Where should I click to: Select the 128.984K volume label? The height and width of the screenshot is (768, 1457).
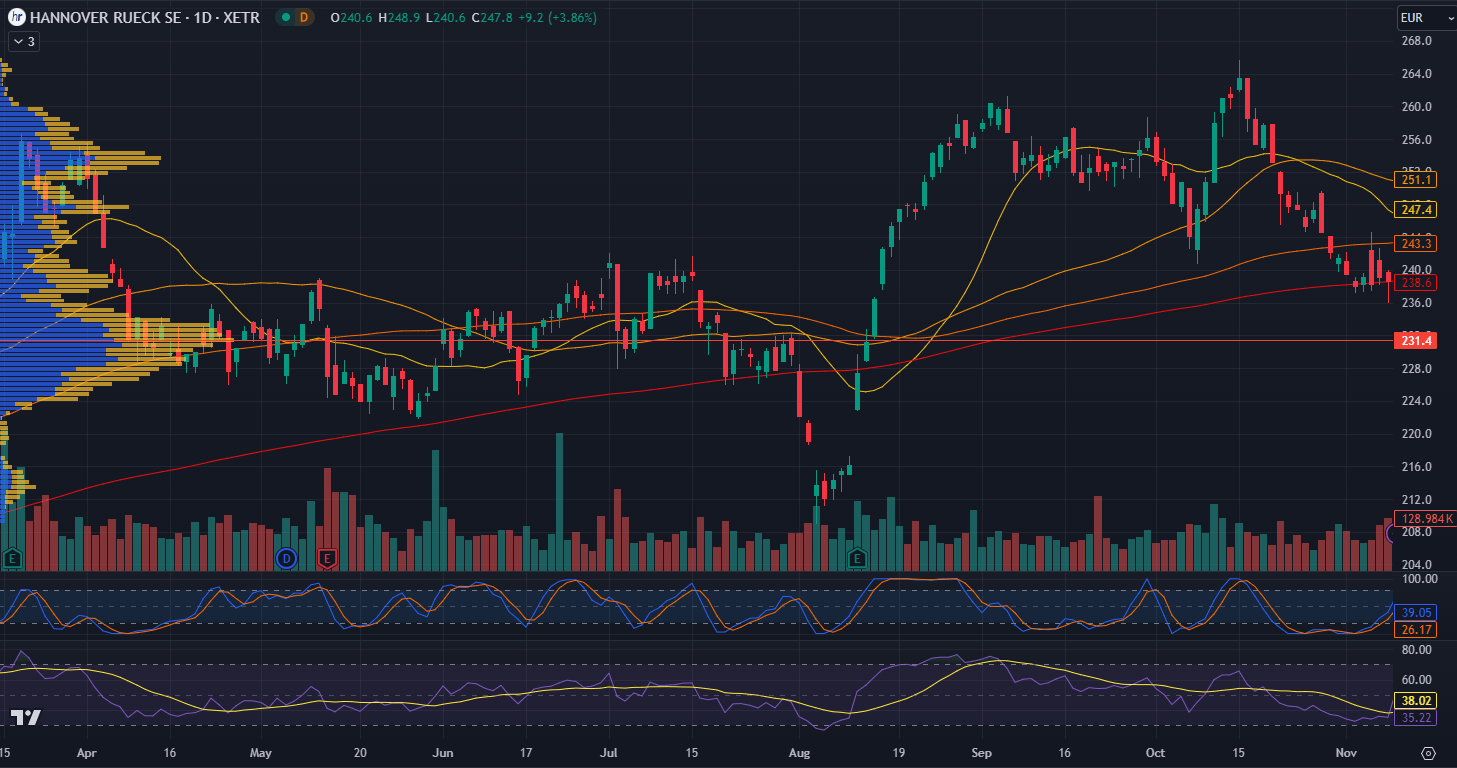1425,518
